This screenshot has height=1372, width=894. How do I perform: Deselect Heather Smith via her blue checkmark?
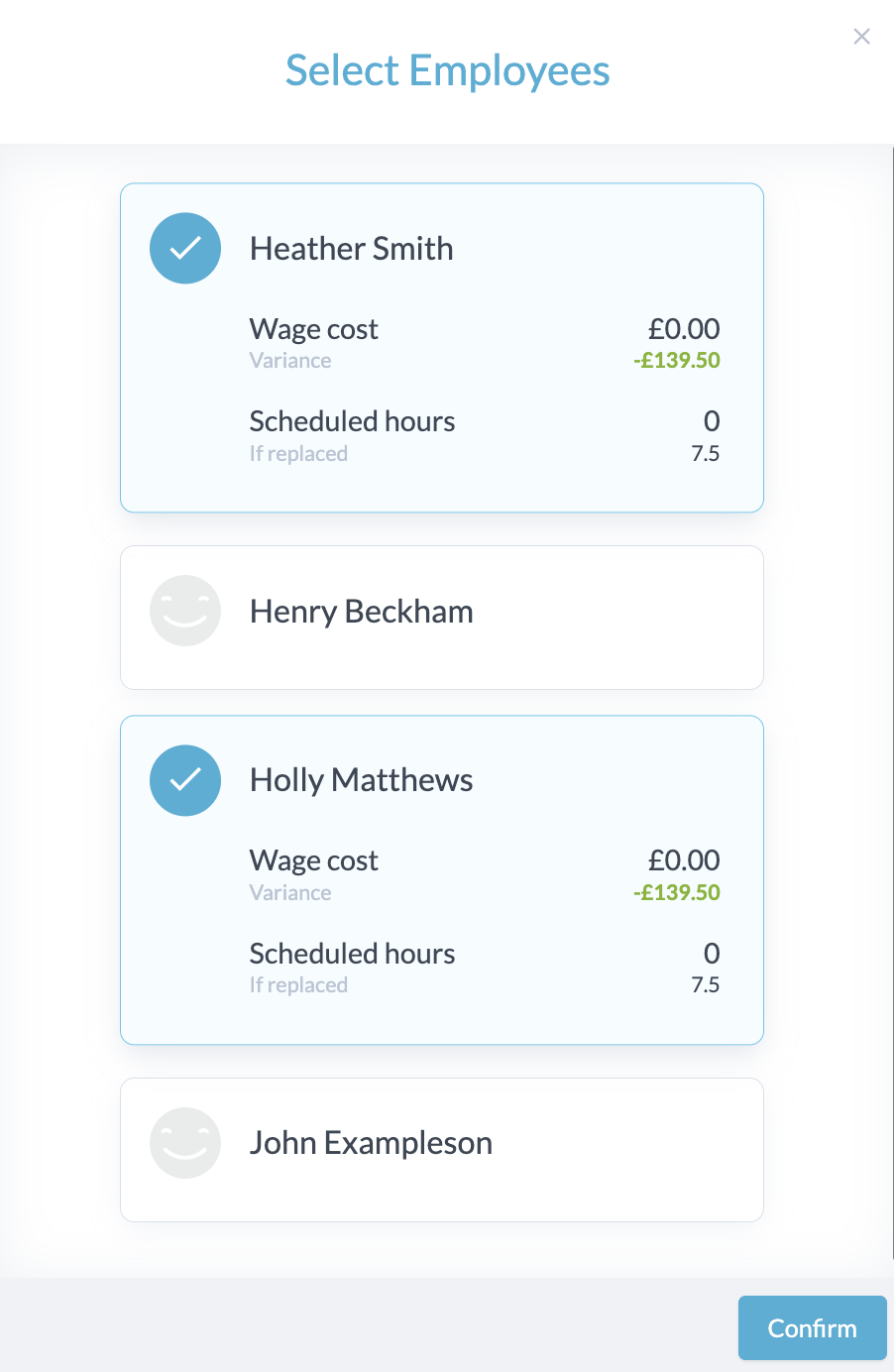[185, 248]
